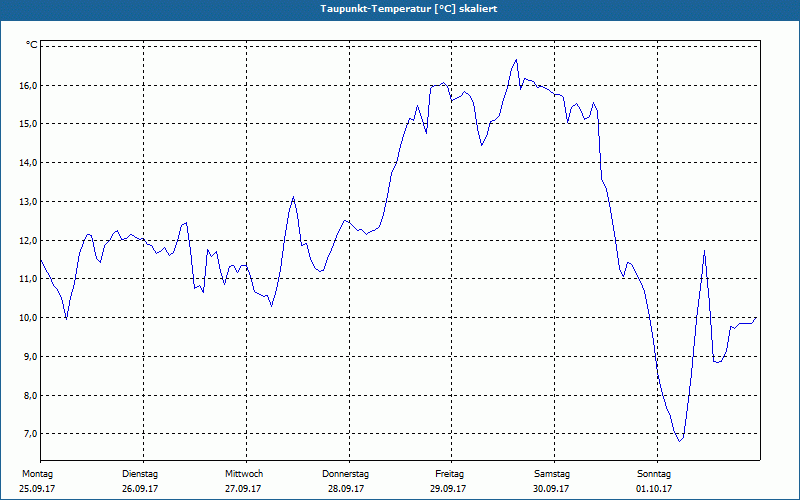Click the Freitag axis label
Image resolution: width=800 pixels, height=500 pixels.
(449, 474)
